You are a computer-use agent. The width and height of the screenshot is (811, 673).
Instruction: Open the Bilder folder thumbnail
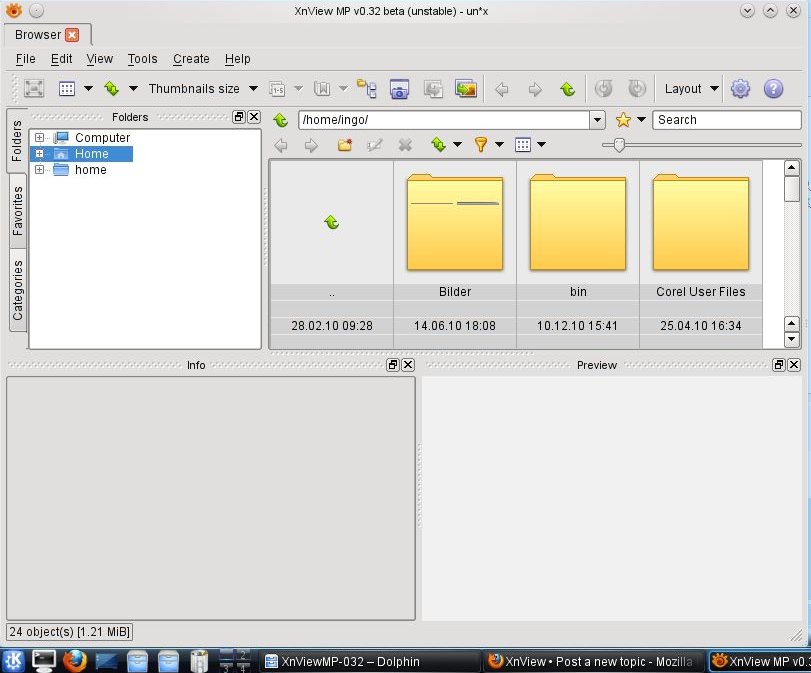(x=455, y=222)
